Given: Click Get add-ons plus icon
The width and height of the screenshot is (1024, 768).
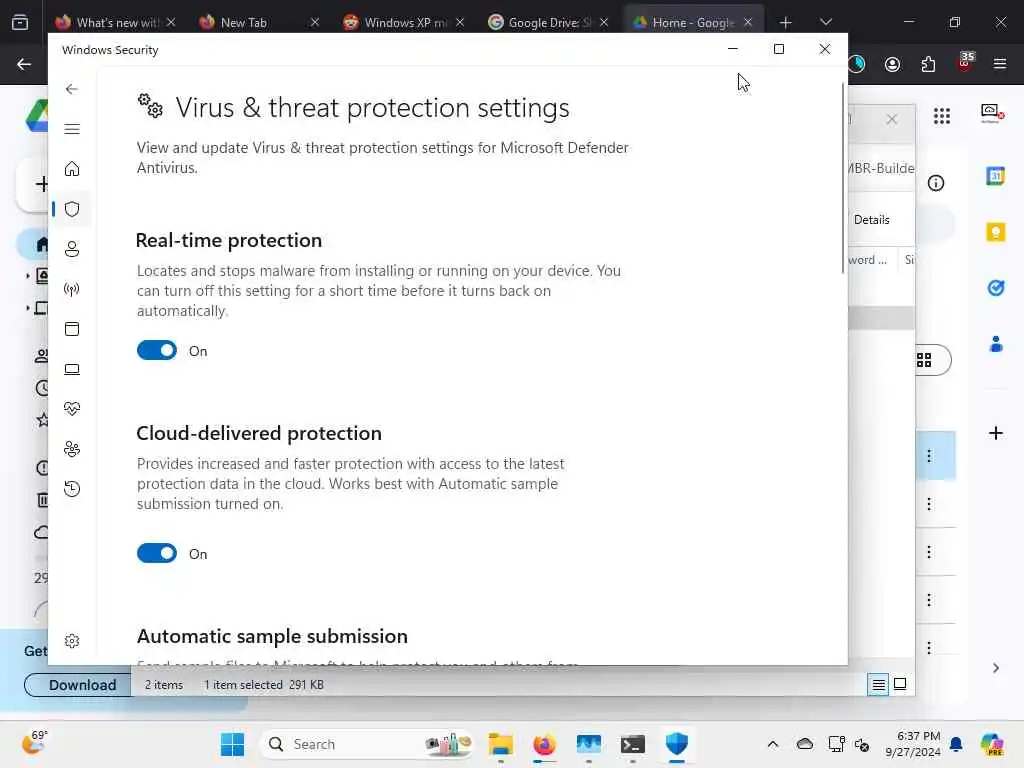Looking at the screenshot, I should (x=996, y=433).
